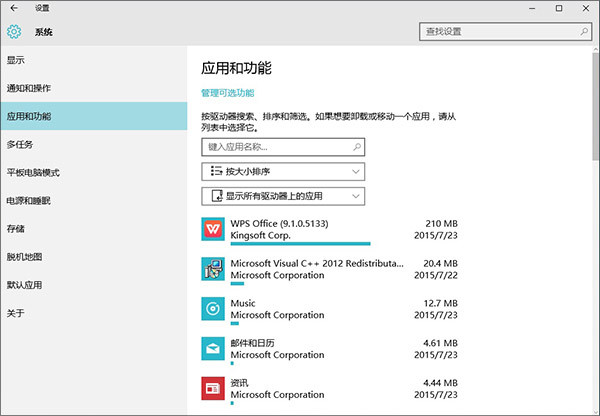Open 存储 settings in sidebar
The image size is (600, 416).
point(16,229)
